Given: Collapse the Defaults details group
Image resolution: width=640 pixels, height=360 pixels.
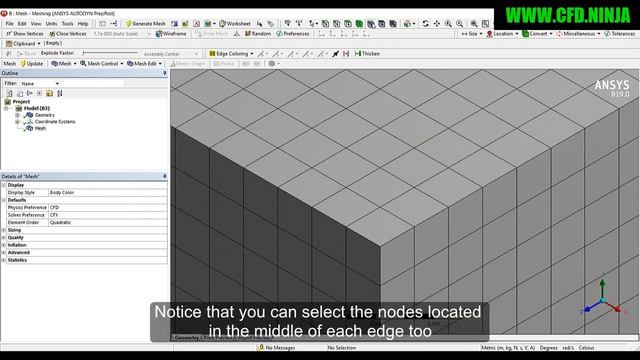Looking at the screenshot, I should [x=4, y=200].
